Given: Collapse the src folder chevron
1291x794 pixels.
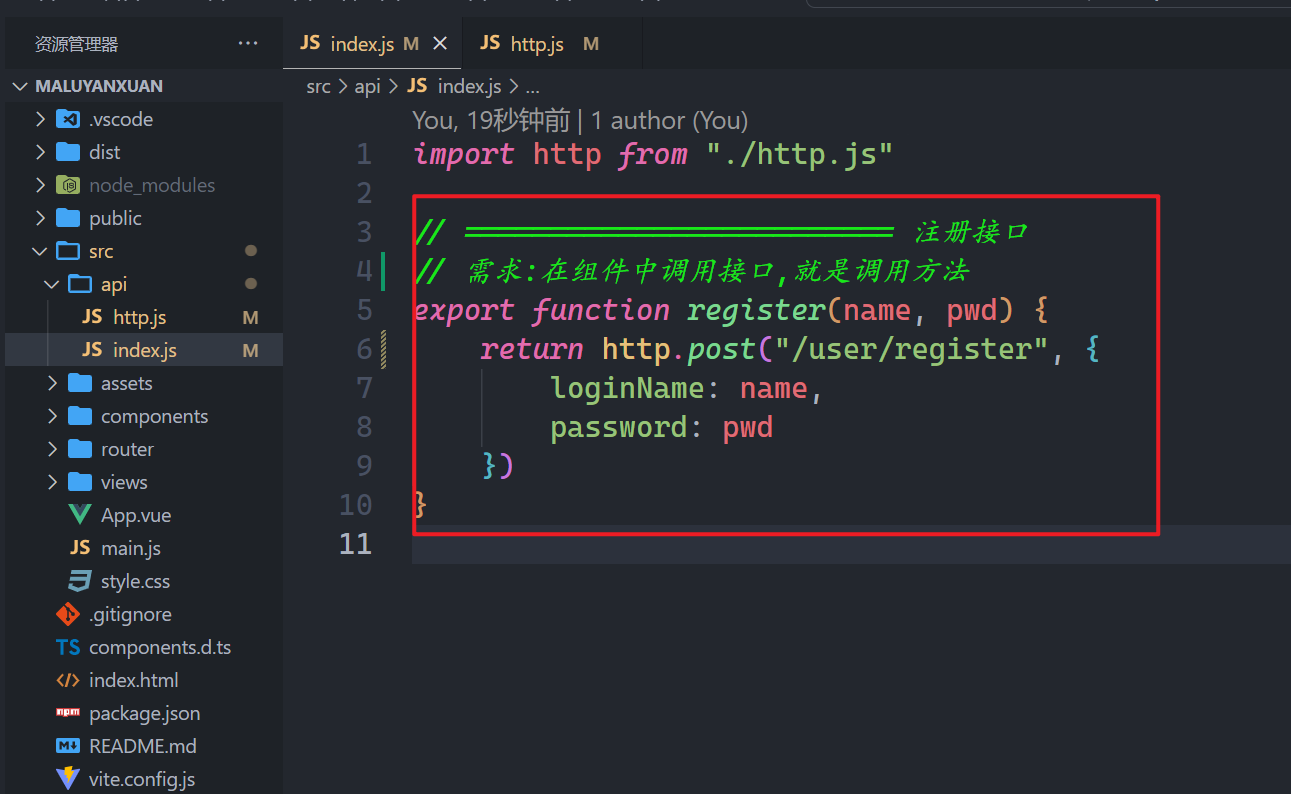Looking at the screenshot, I should tap(40, 251).
